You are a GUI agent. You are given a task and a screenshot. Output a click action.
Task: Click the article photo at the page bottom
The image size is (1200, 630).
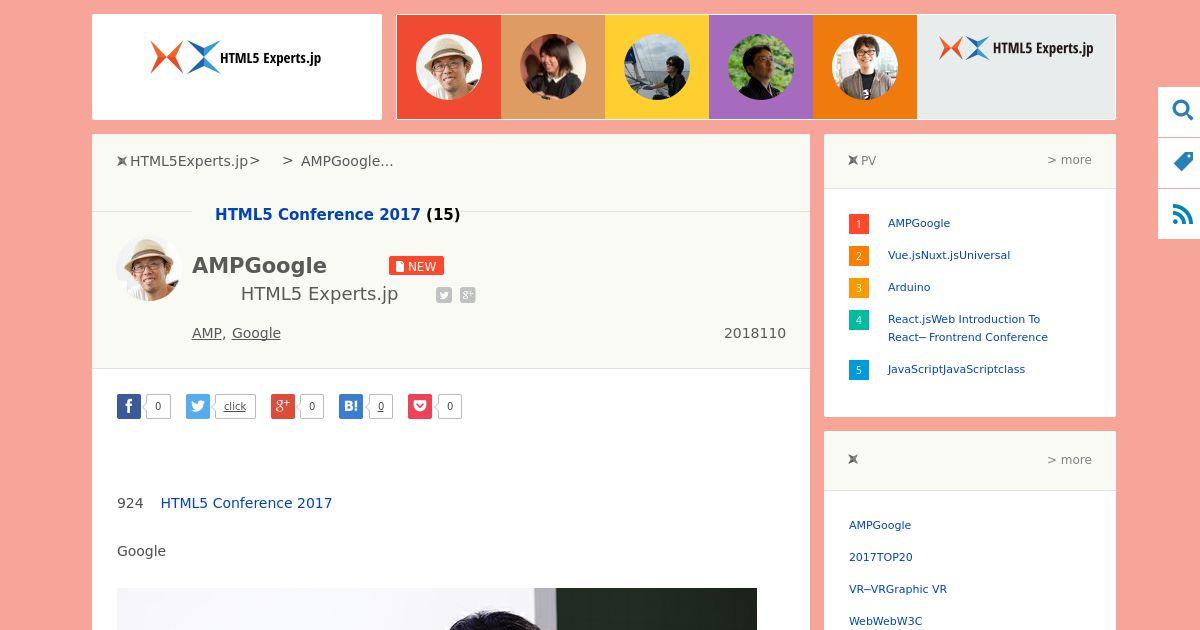tap(437, 609)
